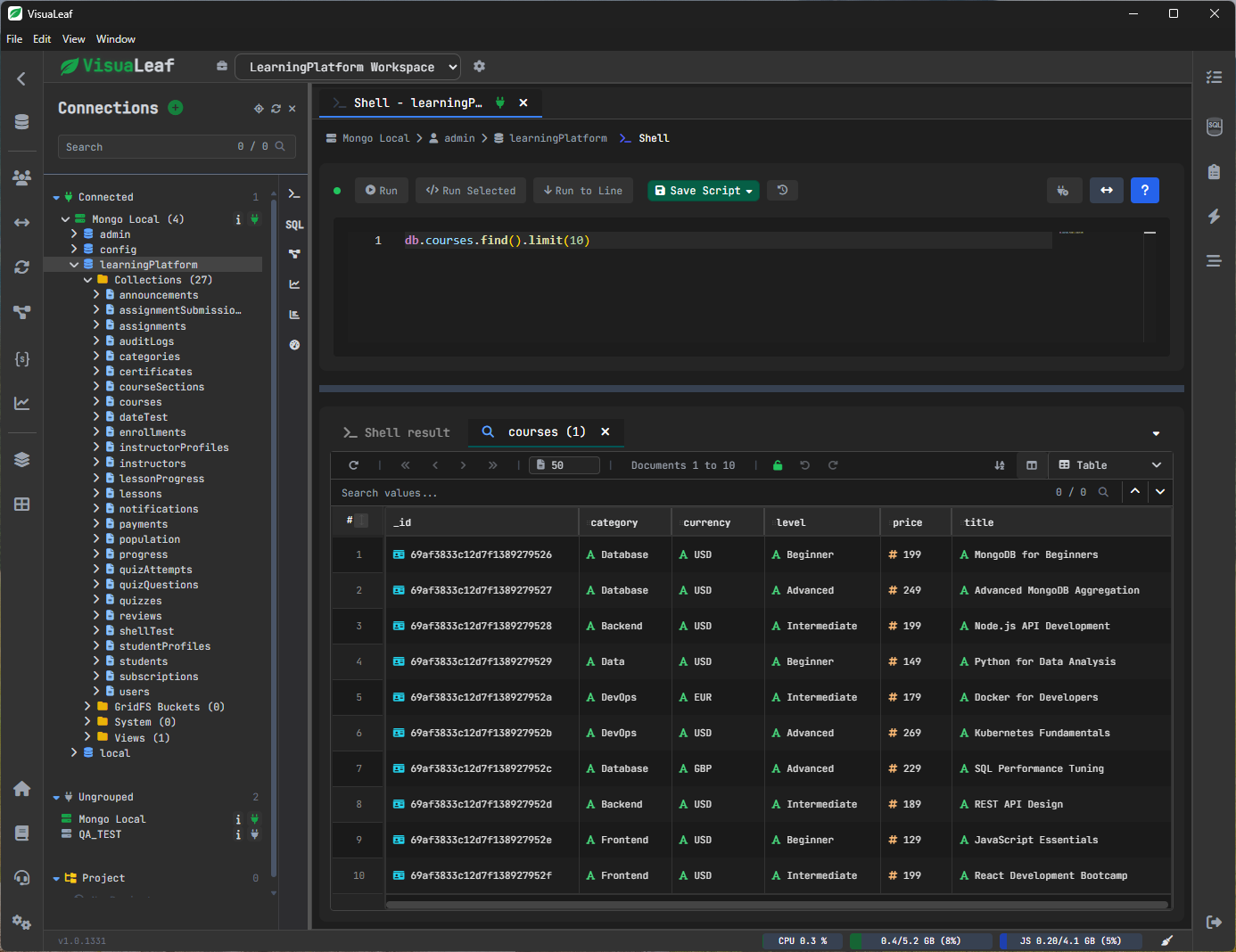Open the users group sidebar icon
This screenshot has height=952, width=1236.
[22, 177]
